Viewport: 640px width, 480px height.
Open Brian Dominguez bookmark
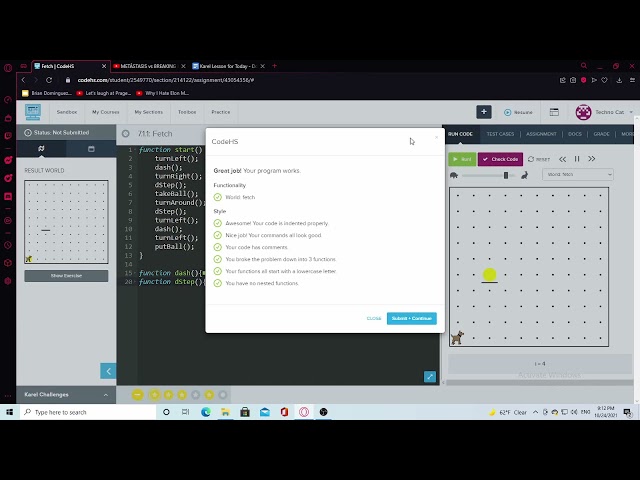pyautogui.click(x=47, y=93)
